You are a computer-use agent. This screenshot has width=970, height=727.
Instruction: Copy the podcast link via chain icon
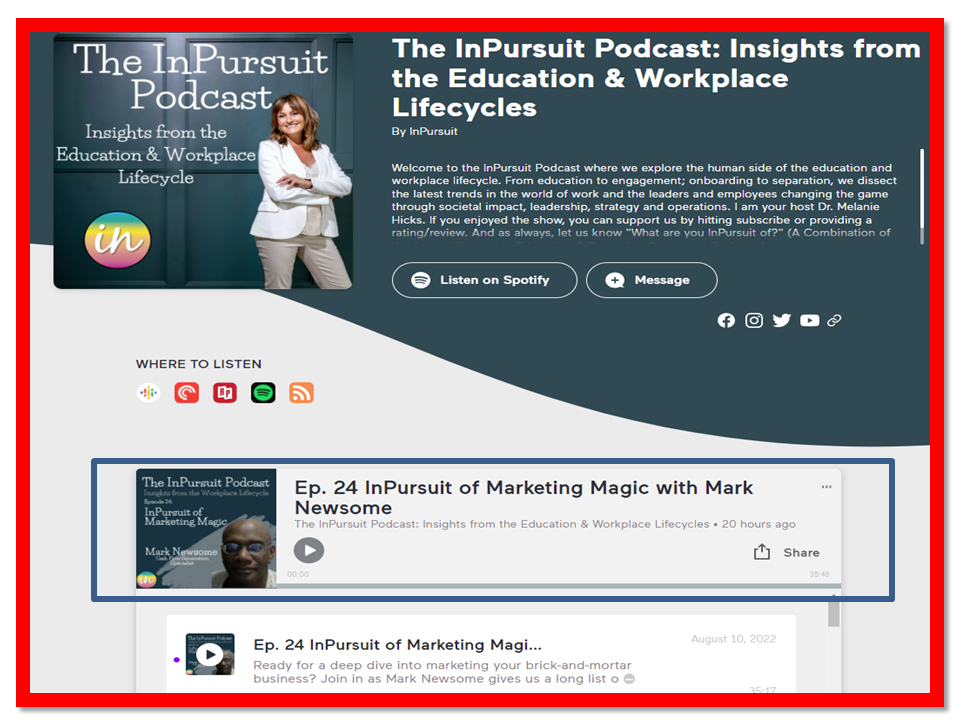tap(834, 320)
